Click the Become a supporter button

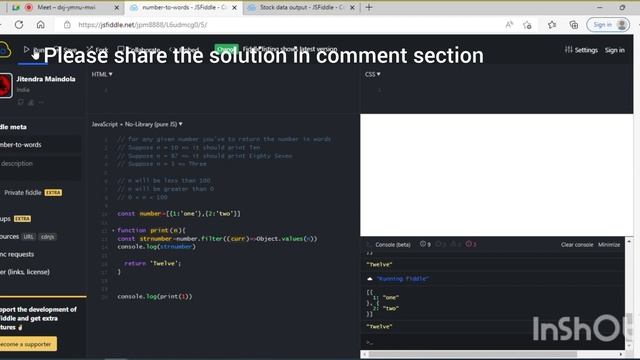[x=28, y=344]
